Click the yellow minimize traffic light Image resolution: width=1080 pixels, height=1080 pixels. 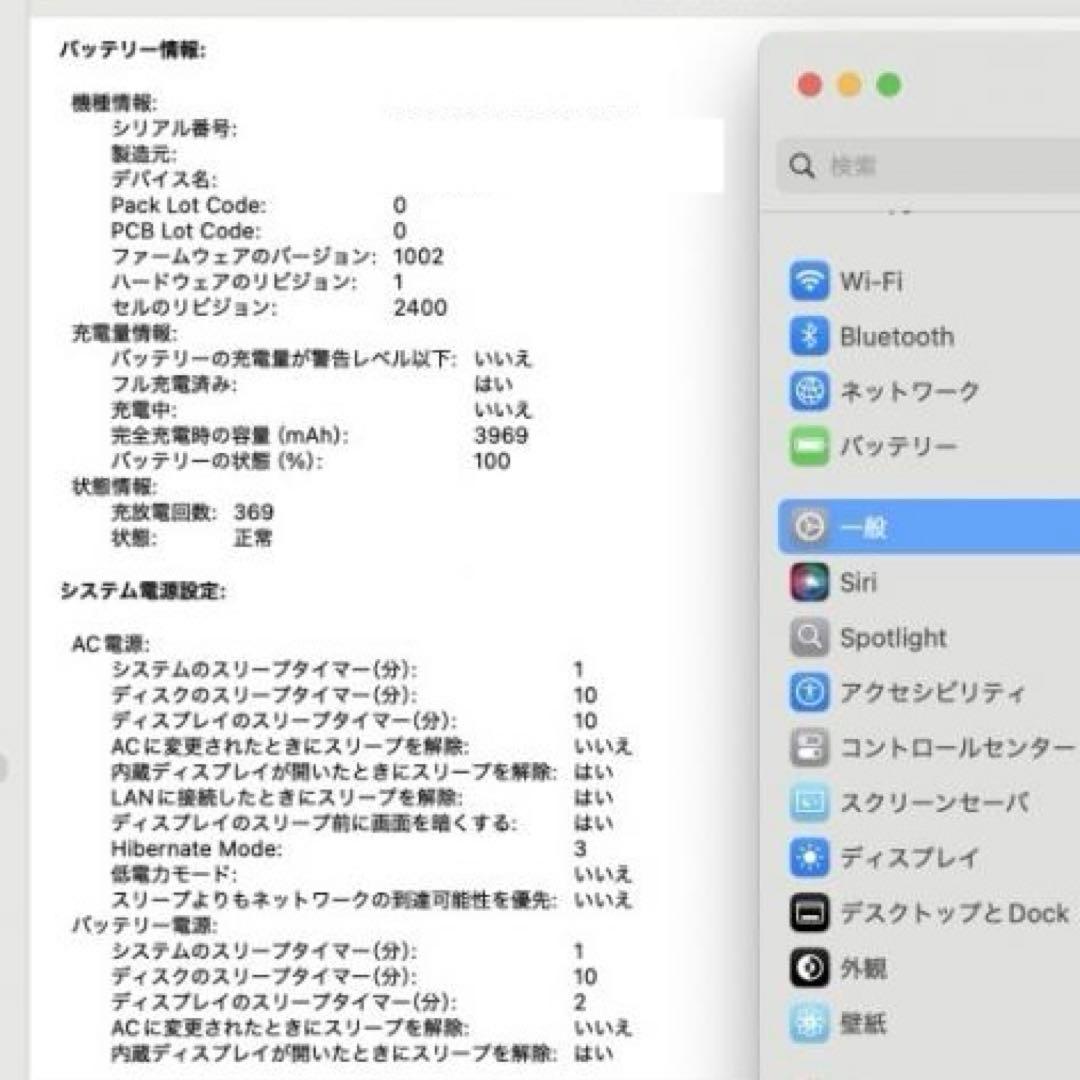tap(849, 86)
